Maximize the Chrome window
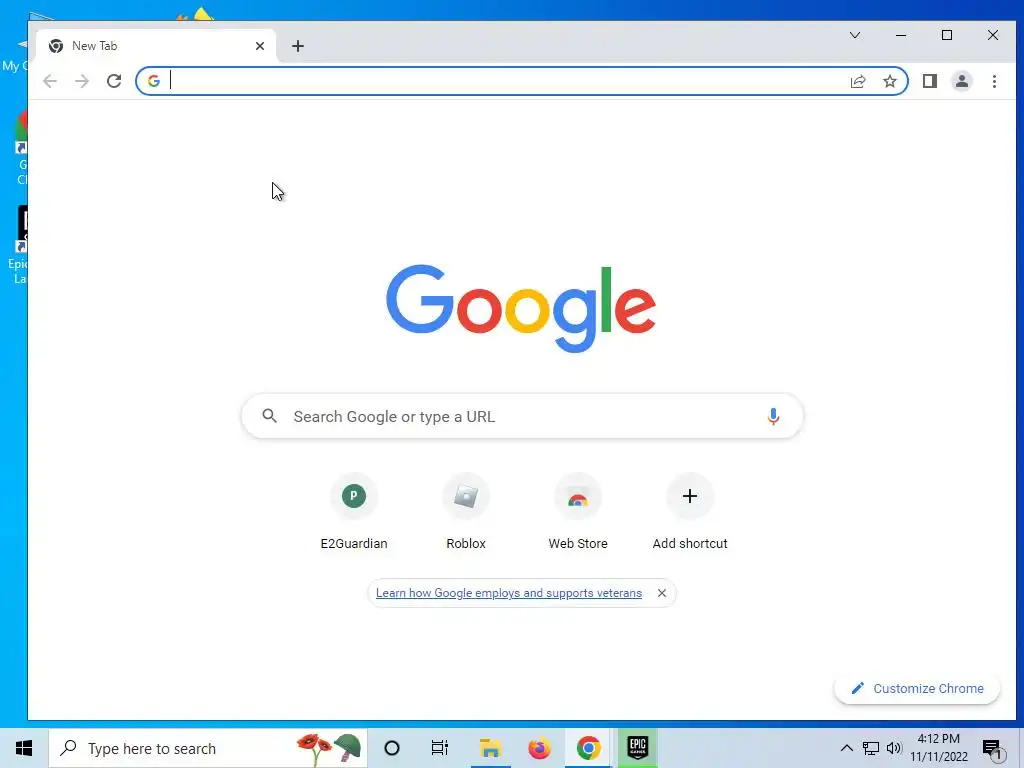This screenshot has height=768, width=1024. [x=947, y=35]
